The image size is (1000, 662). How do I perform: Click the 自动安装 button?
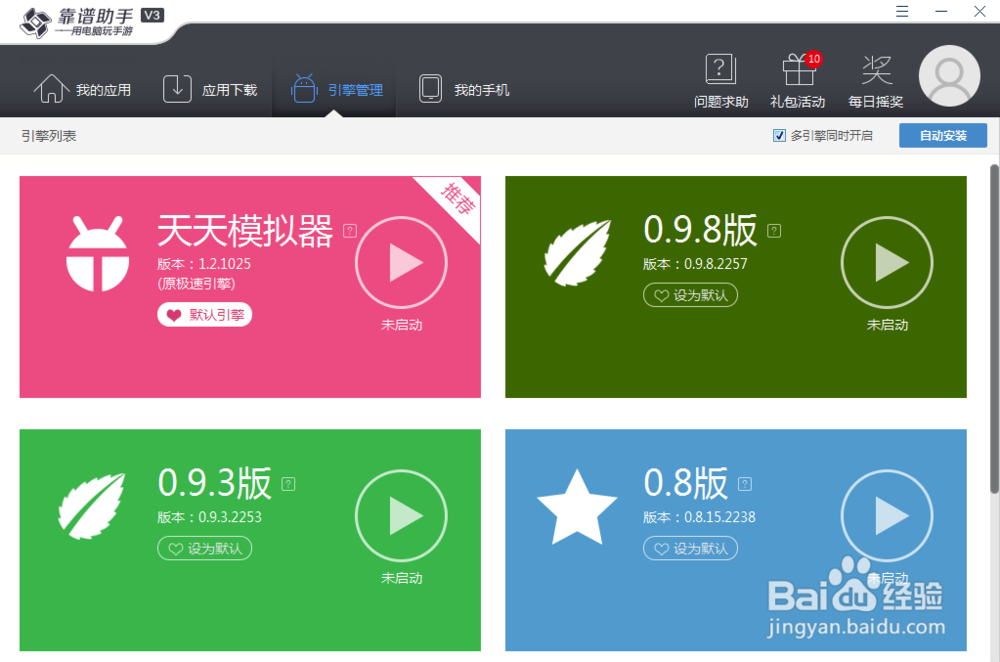click(943, 135)
